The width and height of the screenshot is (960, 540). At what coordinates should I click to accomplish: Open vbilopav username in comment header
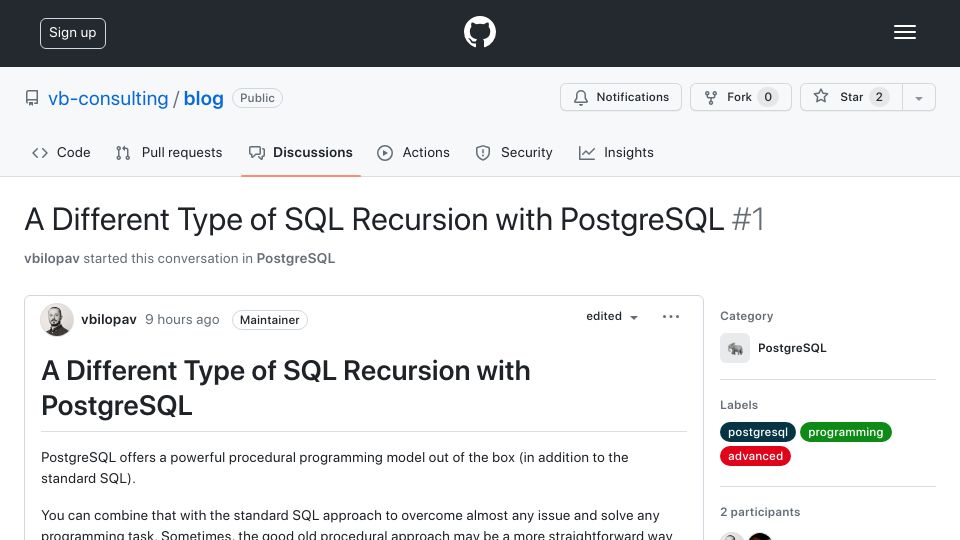[x=109, y=320]
